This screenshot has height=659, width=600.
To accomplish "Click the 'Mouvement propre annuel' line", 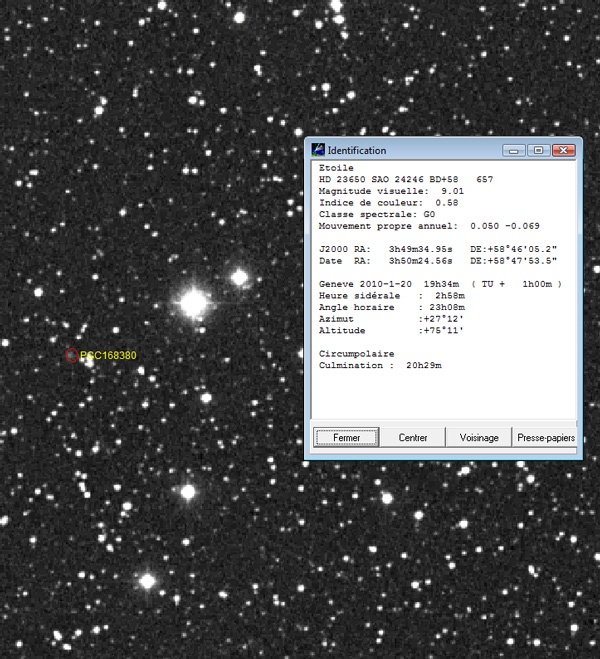I will pyautogui.click(x=429, y=226).
